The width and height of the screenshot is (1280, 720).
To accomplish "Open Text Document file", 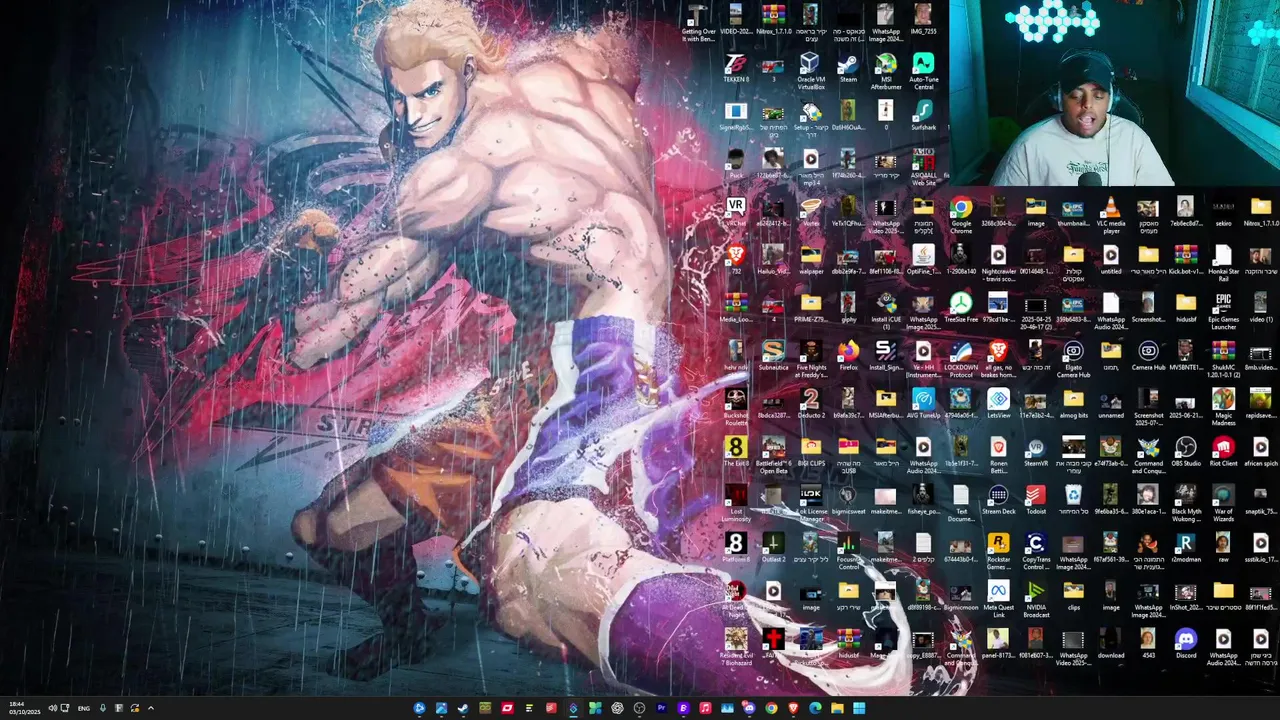I will click(961, 503).
